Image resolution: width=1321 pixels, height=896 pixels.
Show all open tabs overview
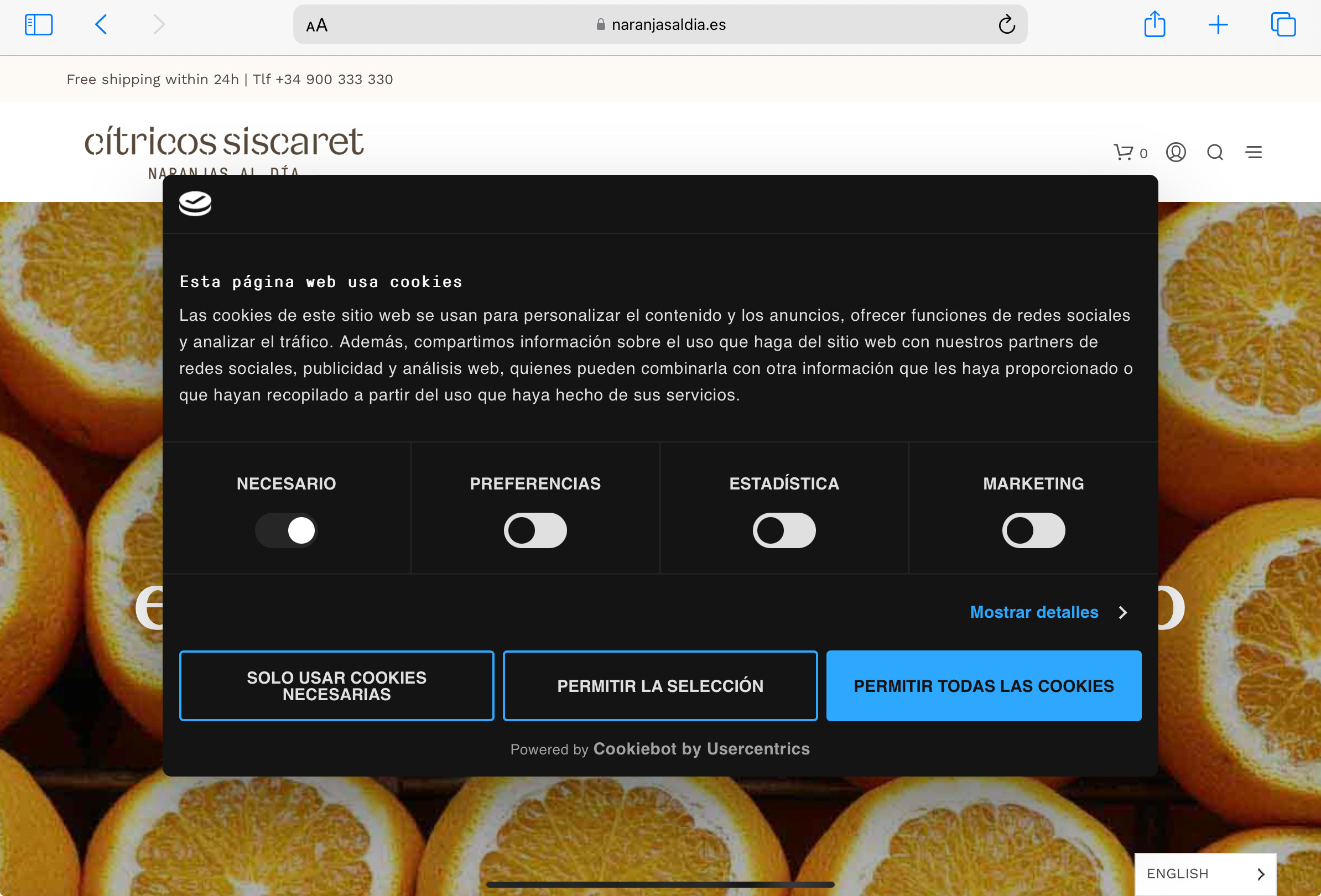coord(1283,24)
